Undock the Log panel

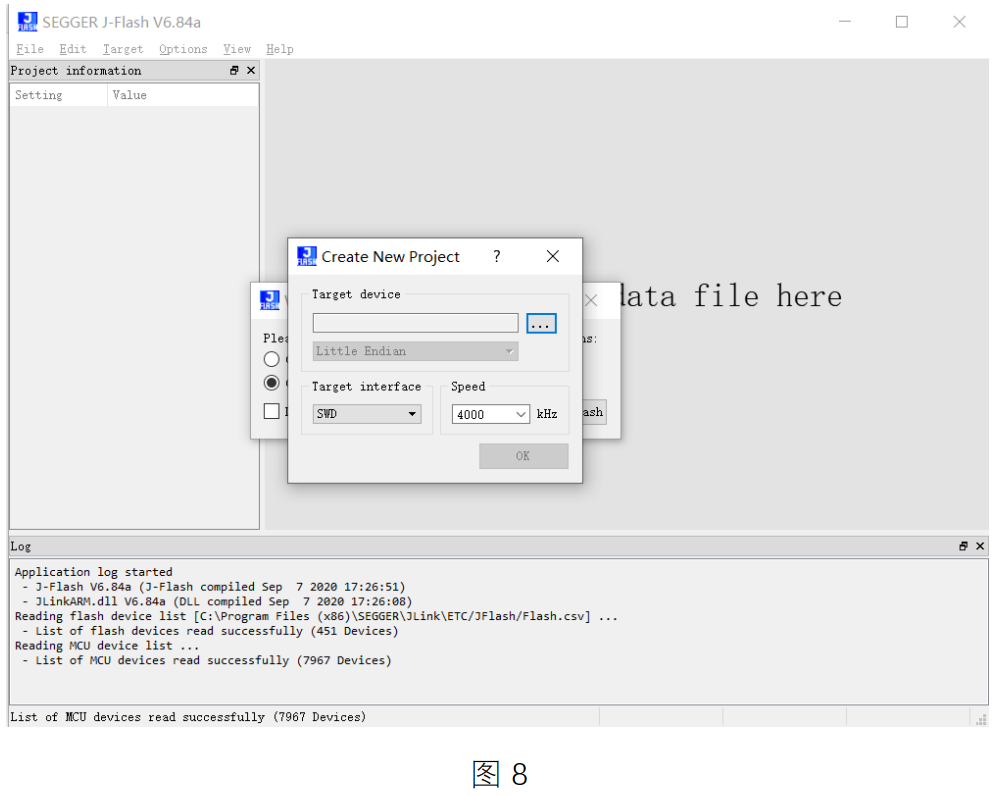tap(963, 547)
